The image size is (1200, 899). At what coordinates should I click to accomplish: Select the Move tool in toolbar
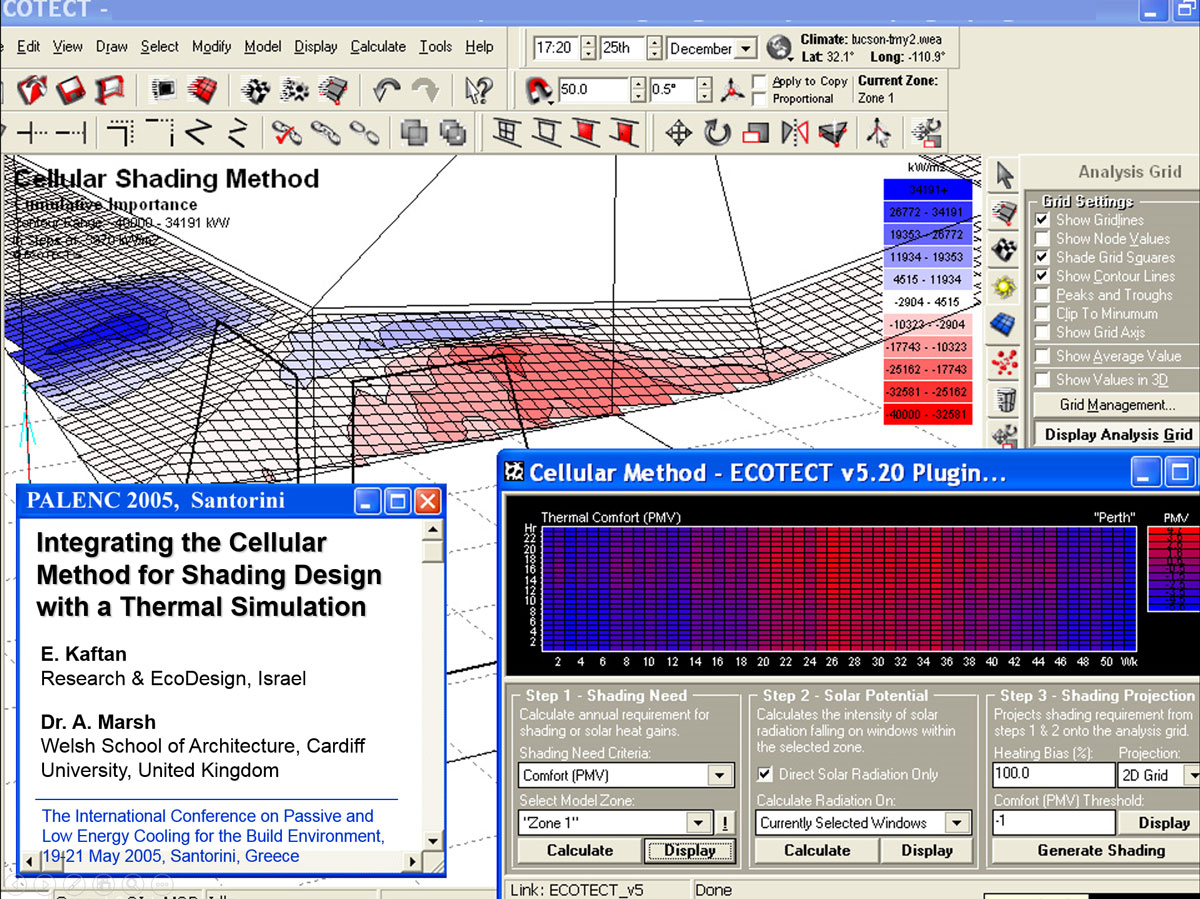(x=678, y=132)
